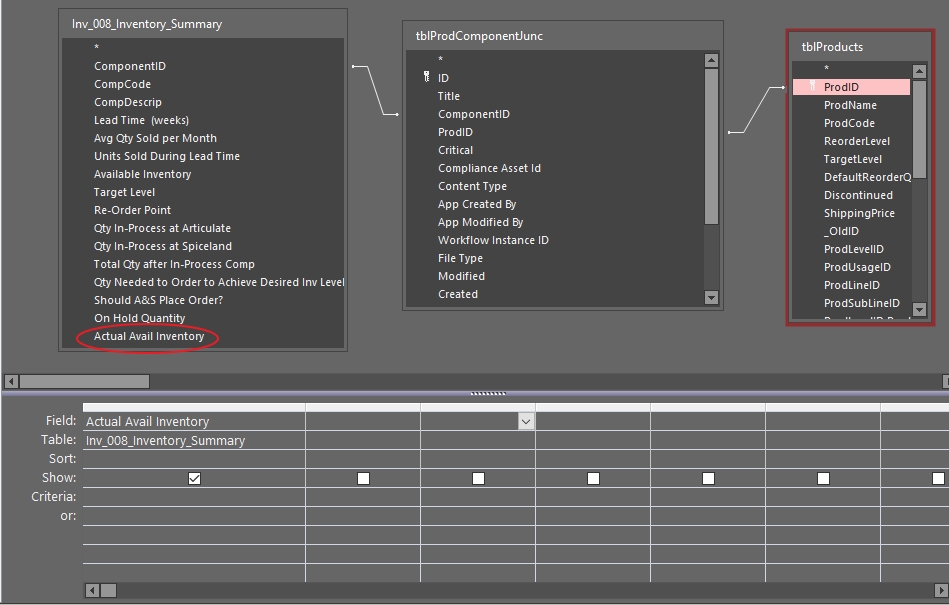Screen dimensions: 949x605
Task: Click left arrow of the design grid horizontal scrollbar
Action: click(92, 590)
